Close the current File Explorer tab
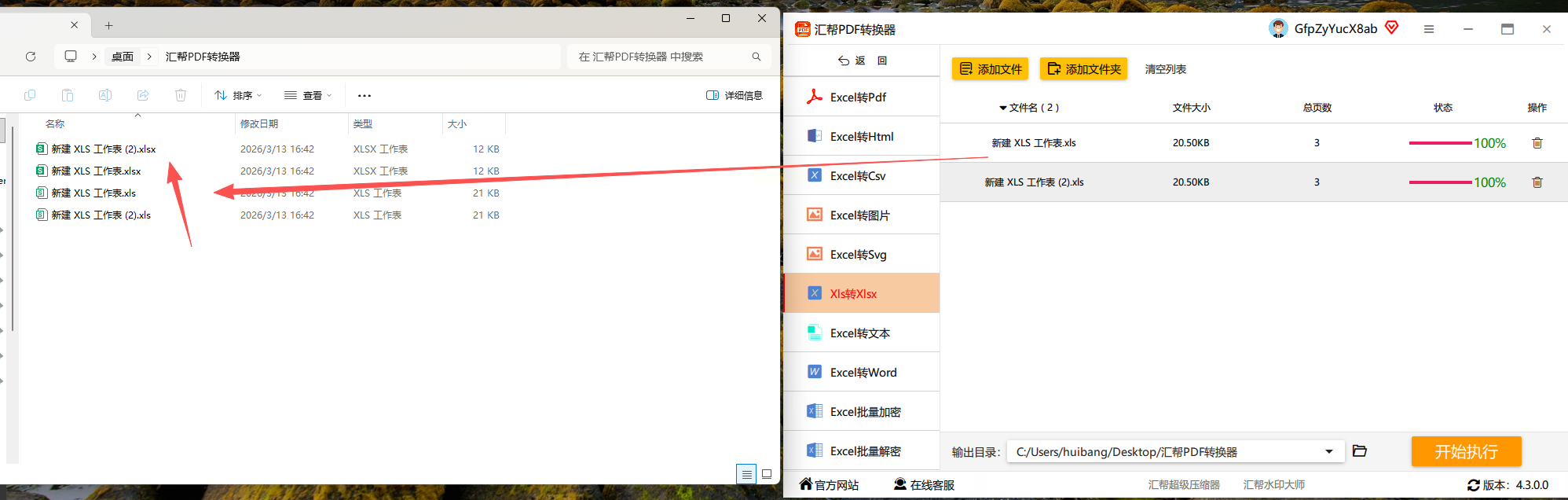The height and width of the screenshot is (500, 1568). point(74,25)
